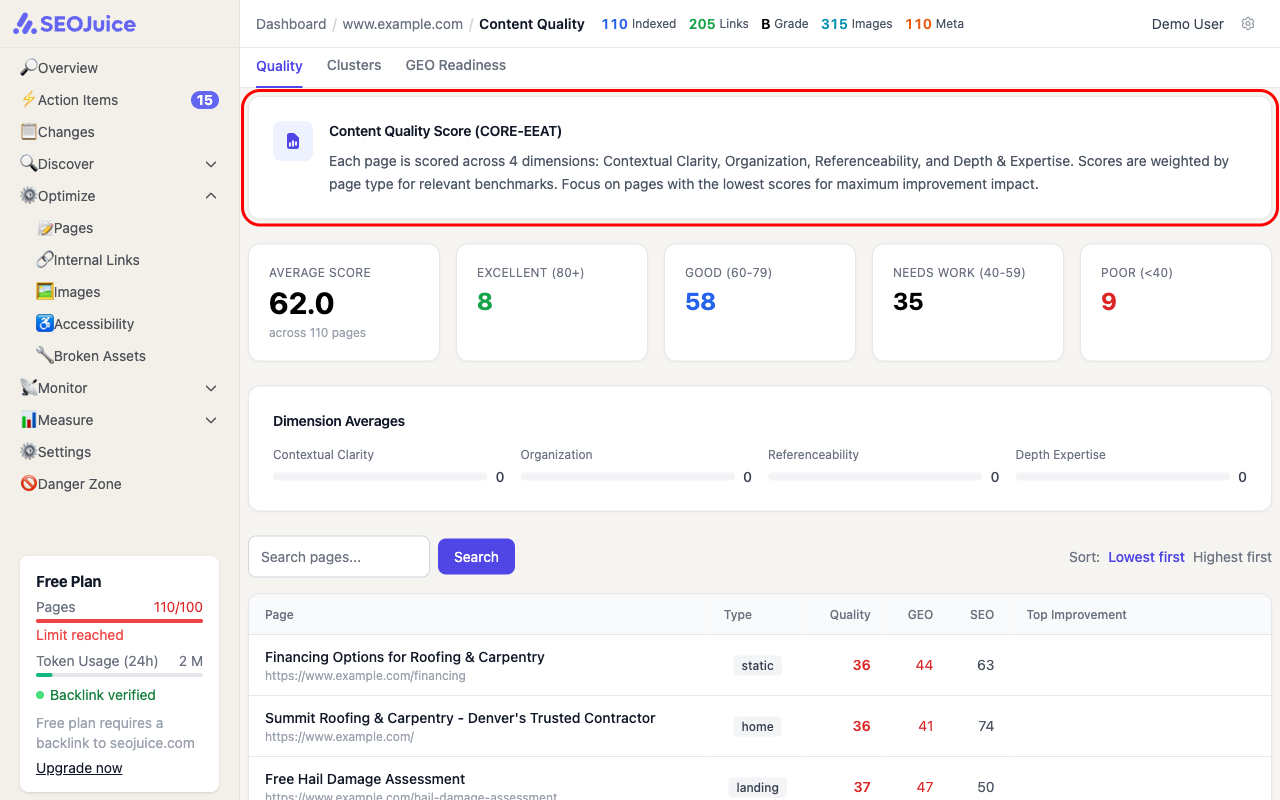Expand the Monitor menu chevron
This screenshot has width=1280, height=800.
point(211,388)
